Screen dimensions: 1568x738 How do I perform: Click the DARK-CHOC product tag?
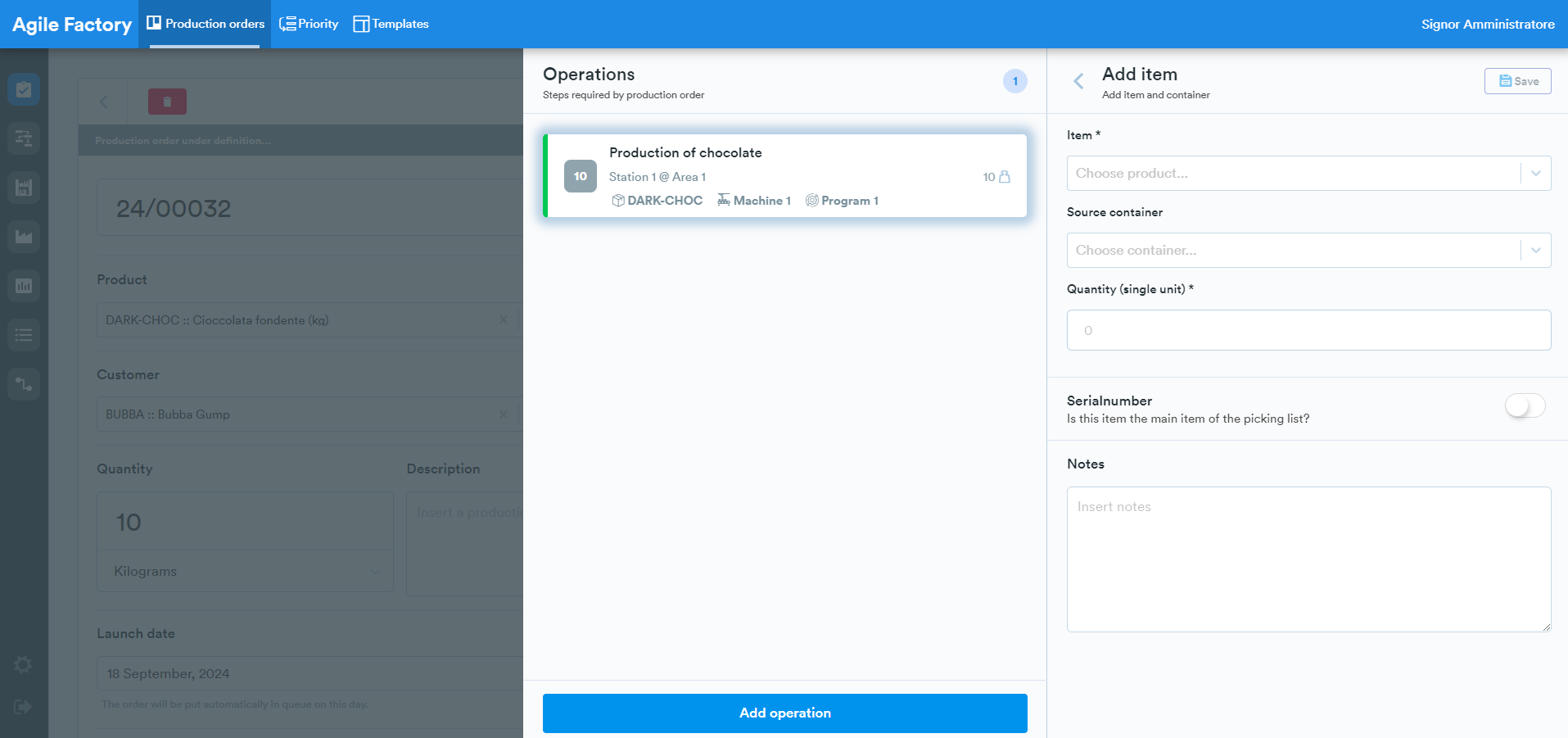657,201
